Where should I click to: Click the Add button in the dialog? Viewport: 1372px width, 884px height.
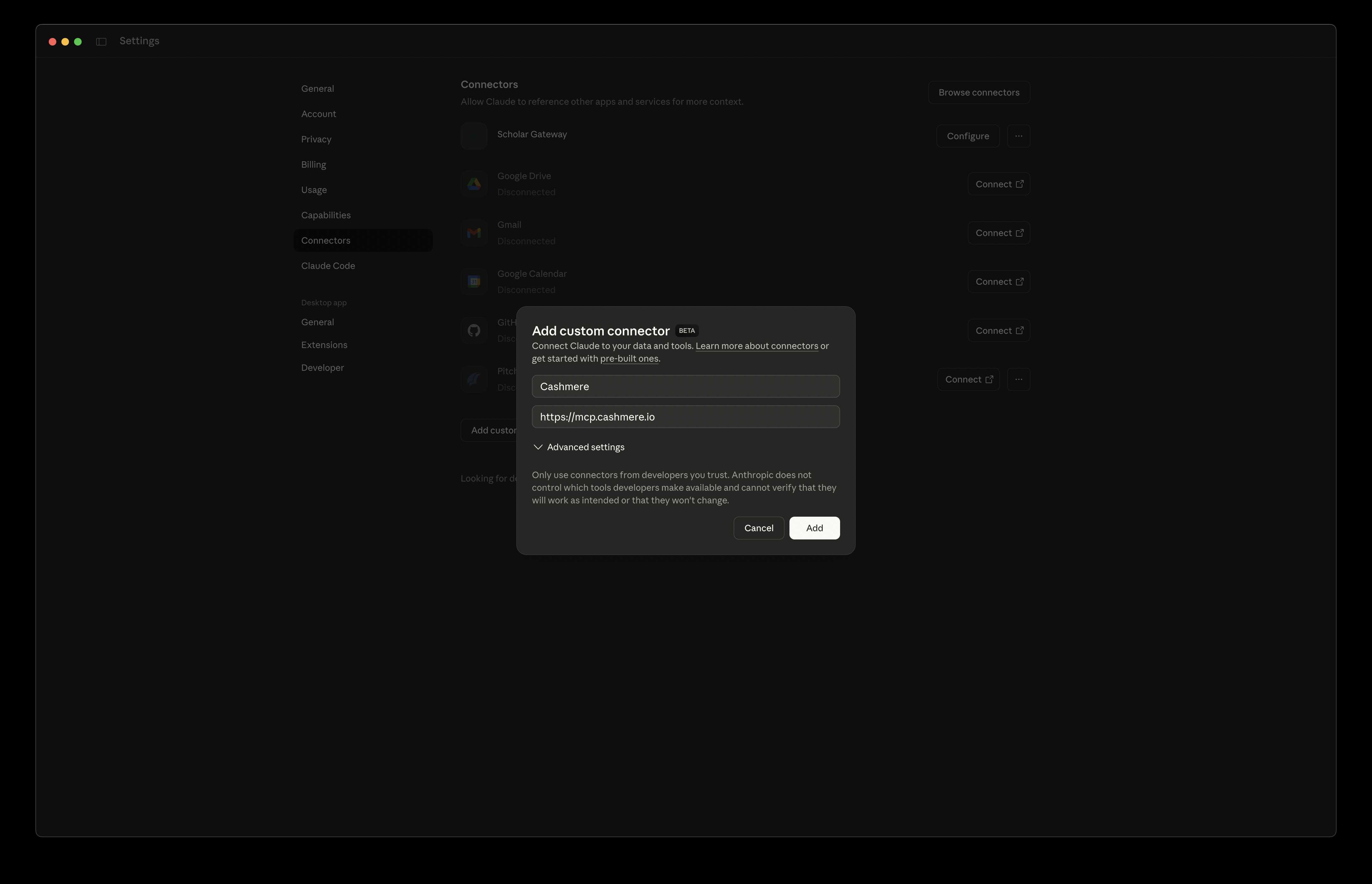tap(814, 528)
